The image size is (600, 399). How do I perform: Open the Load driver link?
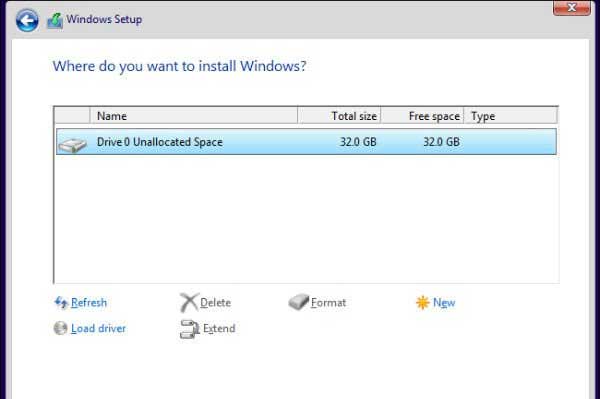coord(98,328)
